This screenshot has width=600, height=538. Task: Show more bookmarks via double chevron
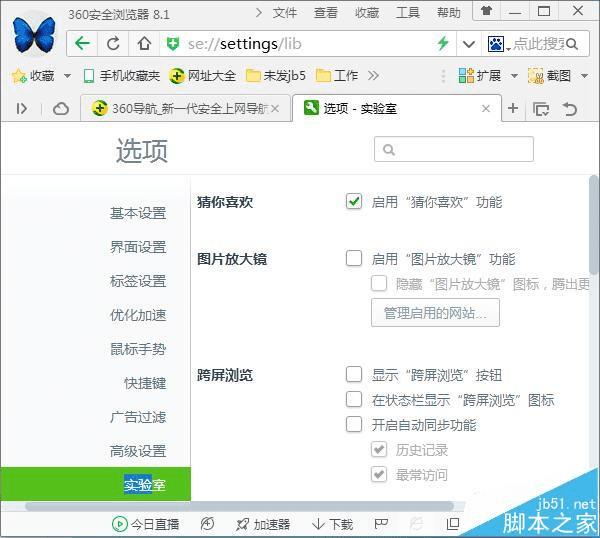(x=373, y=76)
